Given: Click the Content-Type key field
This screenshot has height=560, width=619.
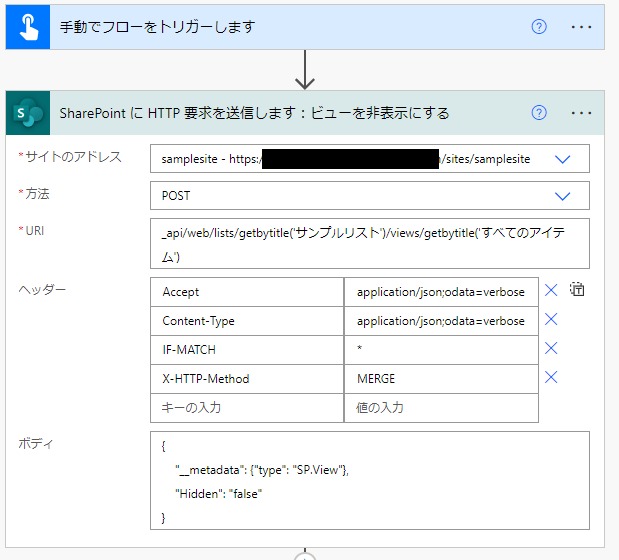Looking at the screenshot, I should click(x=247, y=321).
